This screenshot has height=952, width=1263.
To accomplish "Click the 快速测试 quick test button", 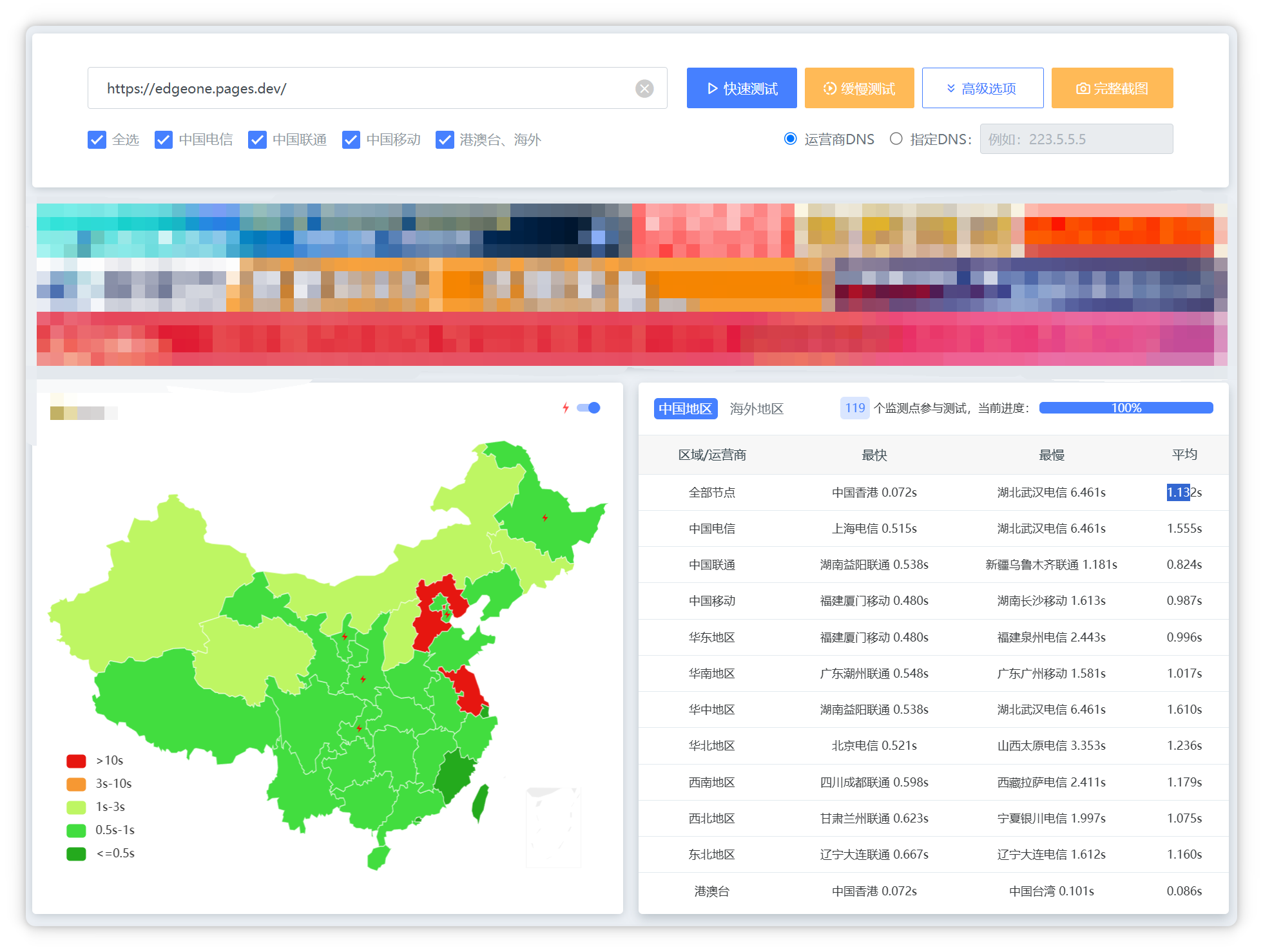I will pyautogui.click(x=742, y=88).
